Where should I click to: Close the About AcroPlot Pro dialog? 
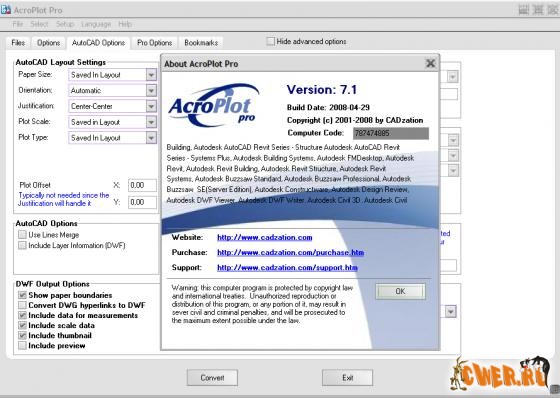click(430, 64)
